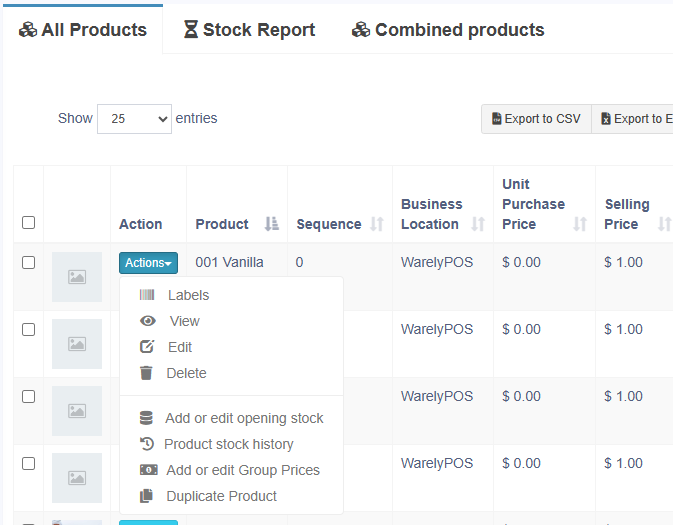The width and height of the screenshot is (673, 525).
Task: Open the Show entries count dropdown
Action: [134, 118]
